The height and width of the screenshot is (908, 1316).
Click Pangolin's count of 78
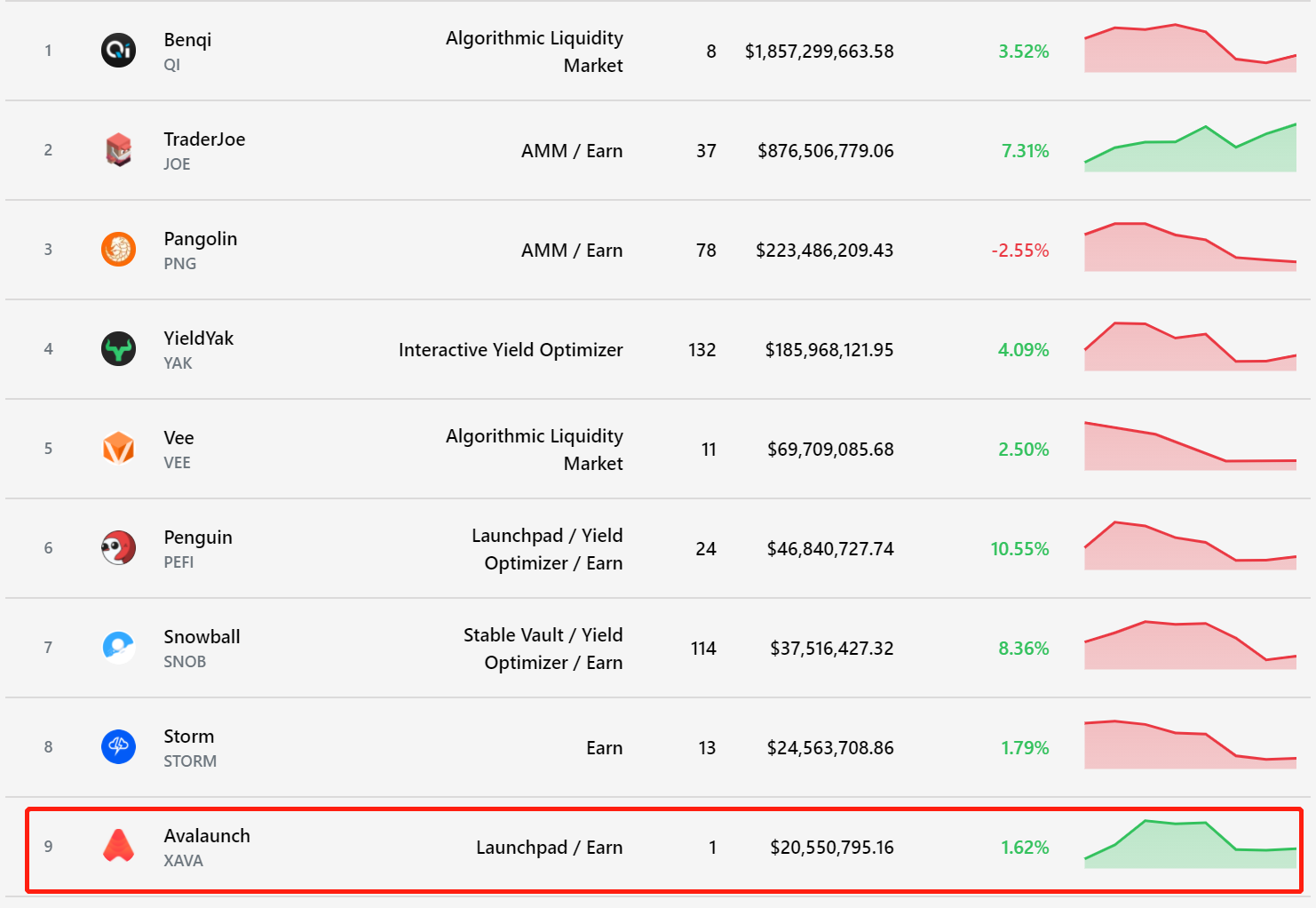click(706, 251)
